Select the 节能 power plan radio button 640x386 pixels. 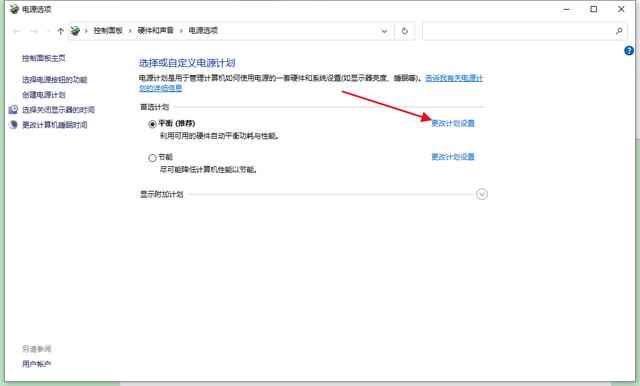[x=152, y=158]
